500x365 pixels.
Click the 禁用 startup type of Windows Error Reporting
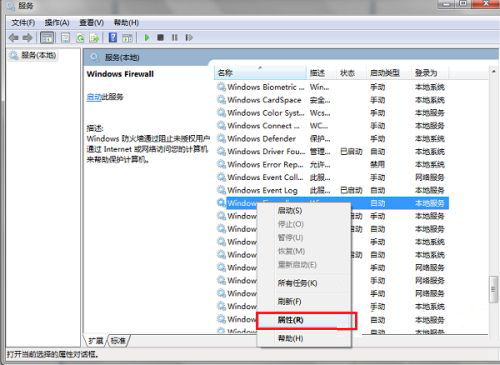pos(378,164)
